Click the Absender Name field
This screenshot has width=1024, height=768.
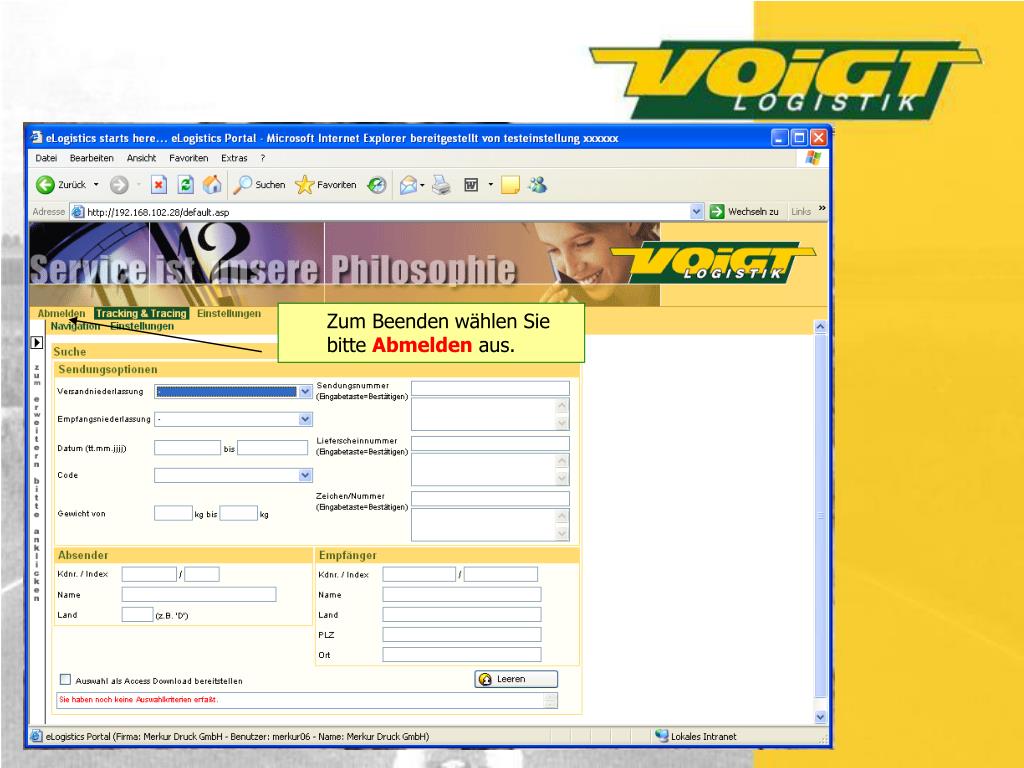coord(199,594)
